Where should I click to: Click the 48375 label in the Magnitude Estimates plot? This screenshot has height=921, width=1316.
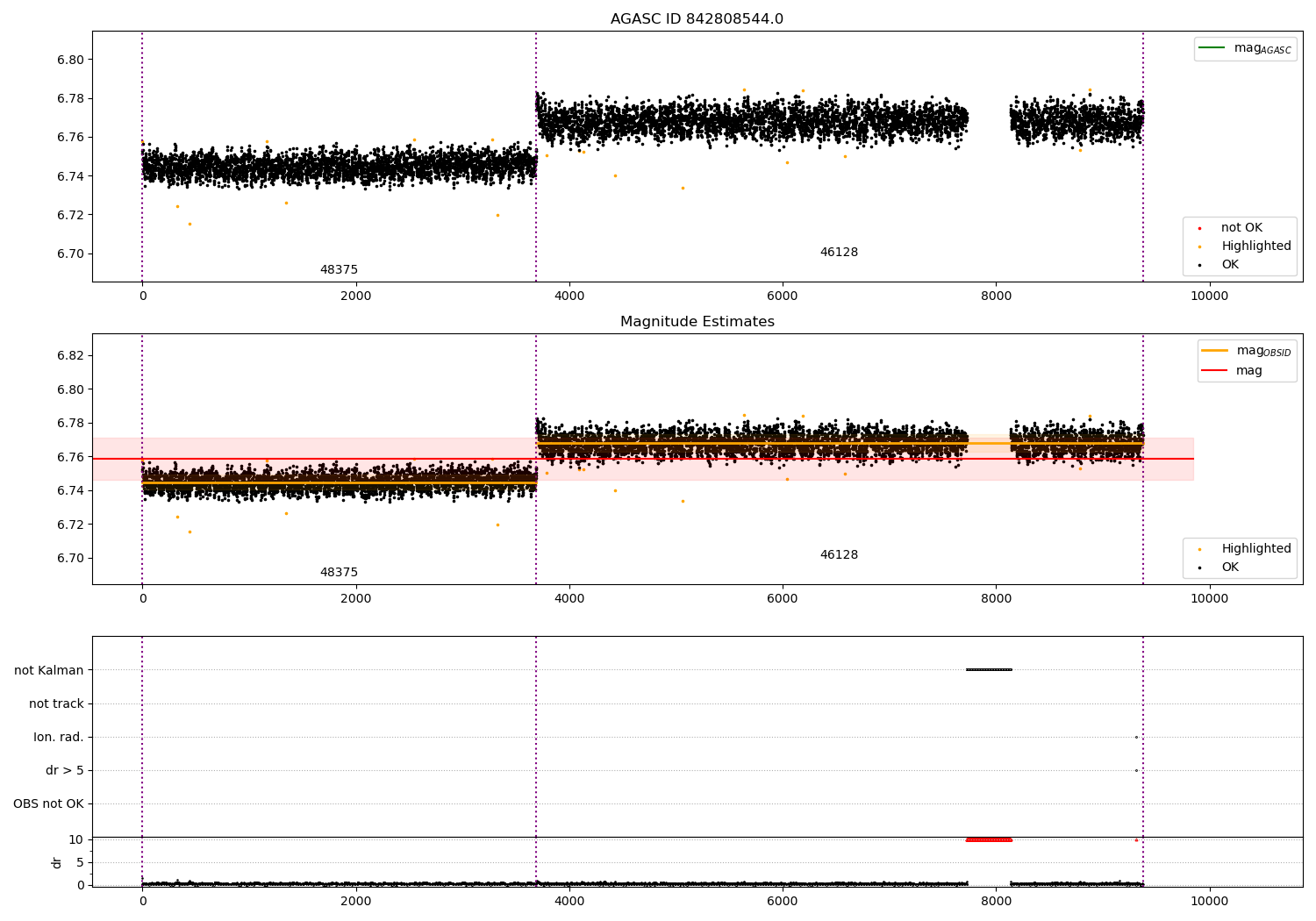[339, 573]
